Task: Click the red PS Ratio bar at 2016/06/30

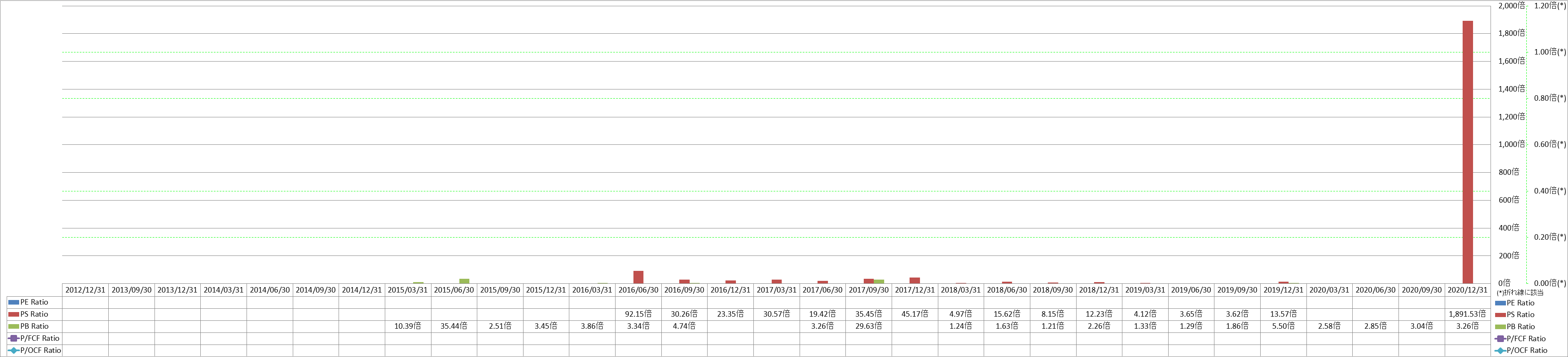Action: point(638,278)
